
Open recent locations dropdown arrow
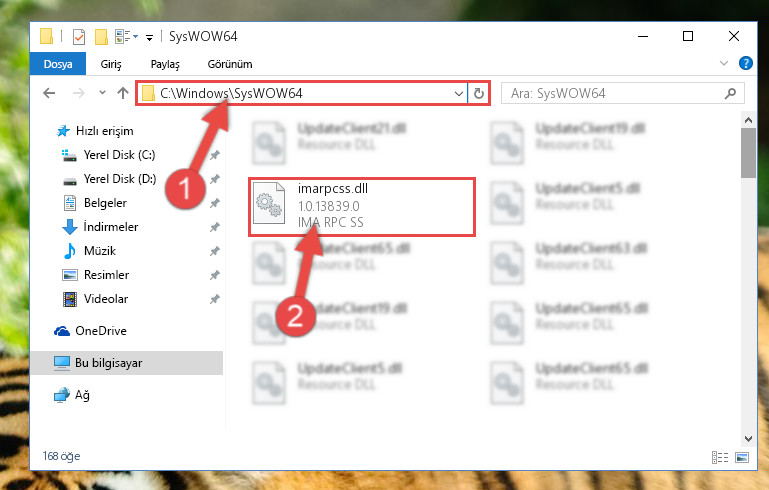click(x=102, y=93)
